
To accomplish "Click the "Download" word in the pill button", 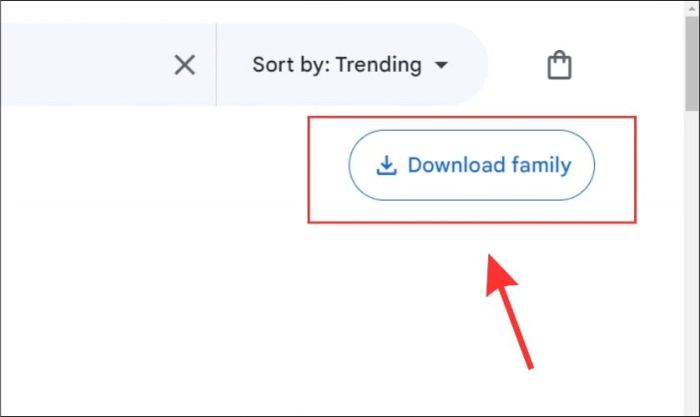I will tap(456, 165).
